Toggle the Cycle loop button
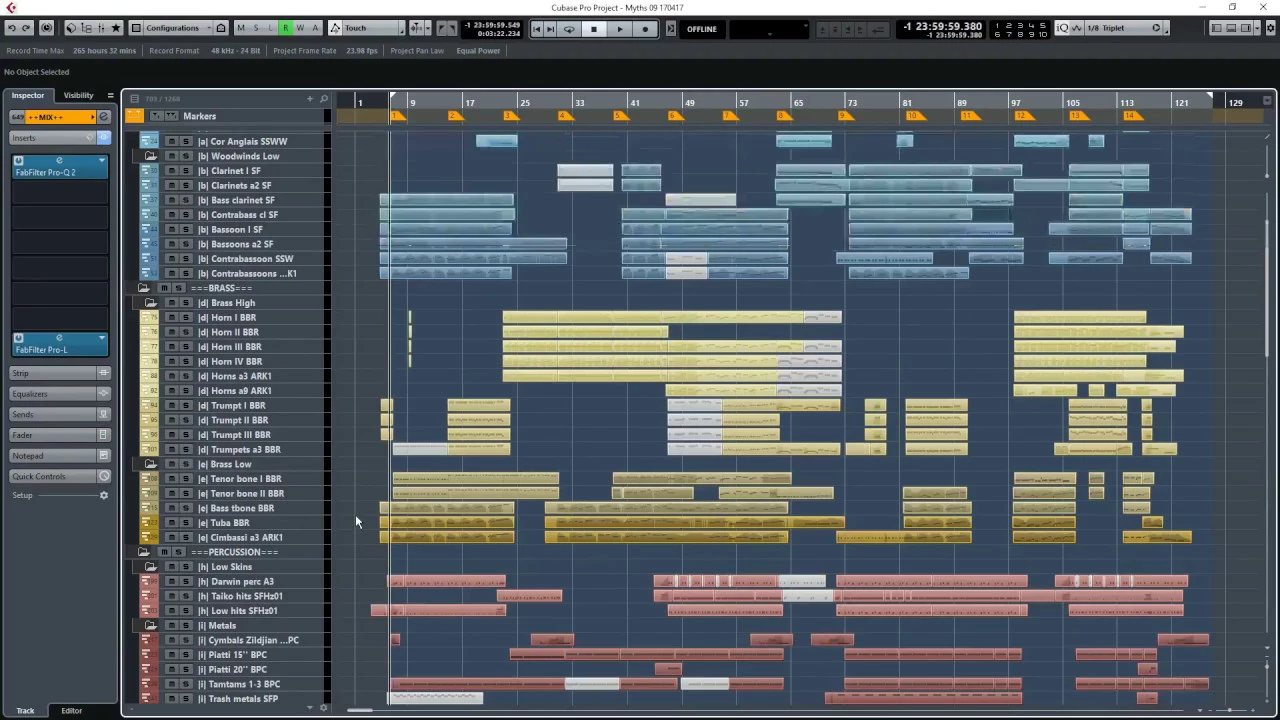The width and height of the screenshot is (1280, 720). [570, 29]
